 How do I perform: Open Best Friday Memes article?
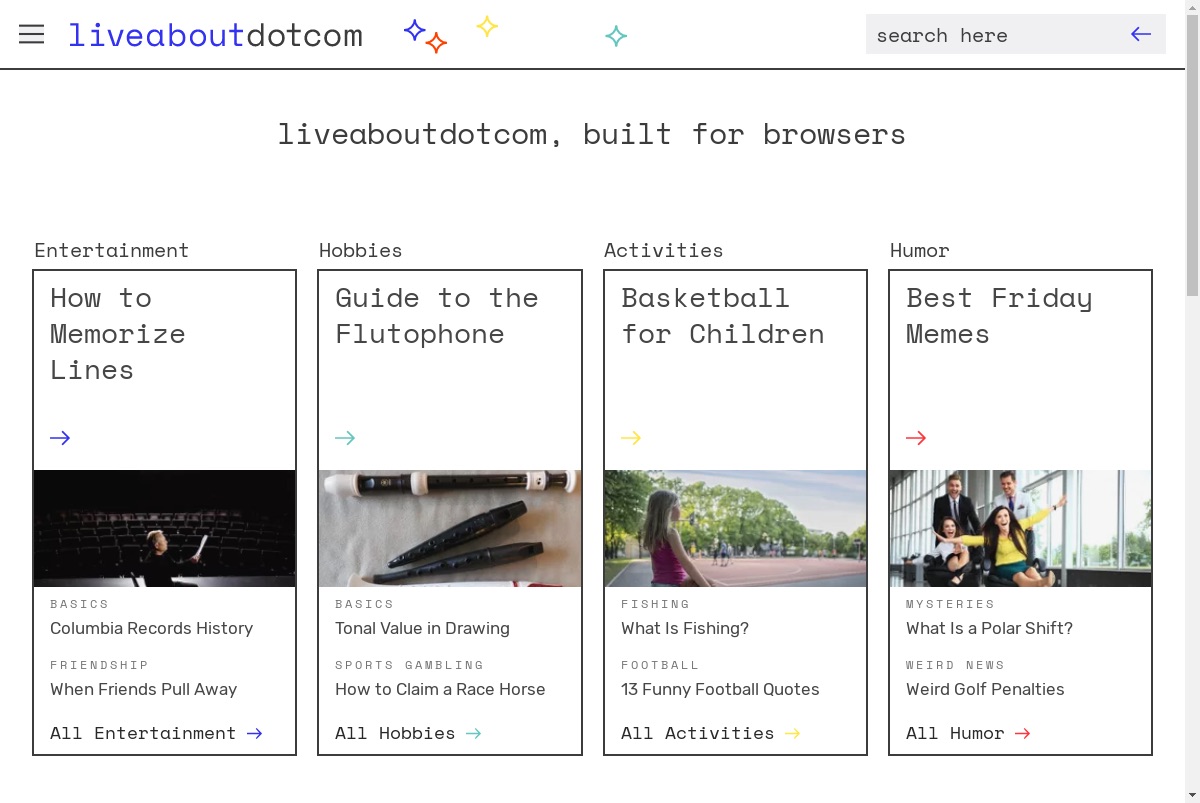[x=999, y=316]
